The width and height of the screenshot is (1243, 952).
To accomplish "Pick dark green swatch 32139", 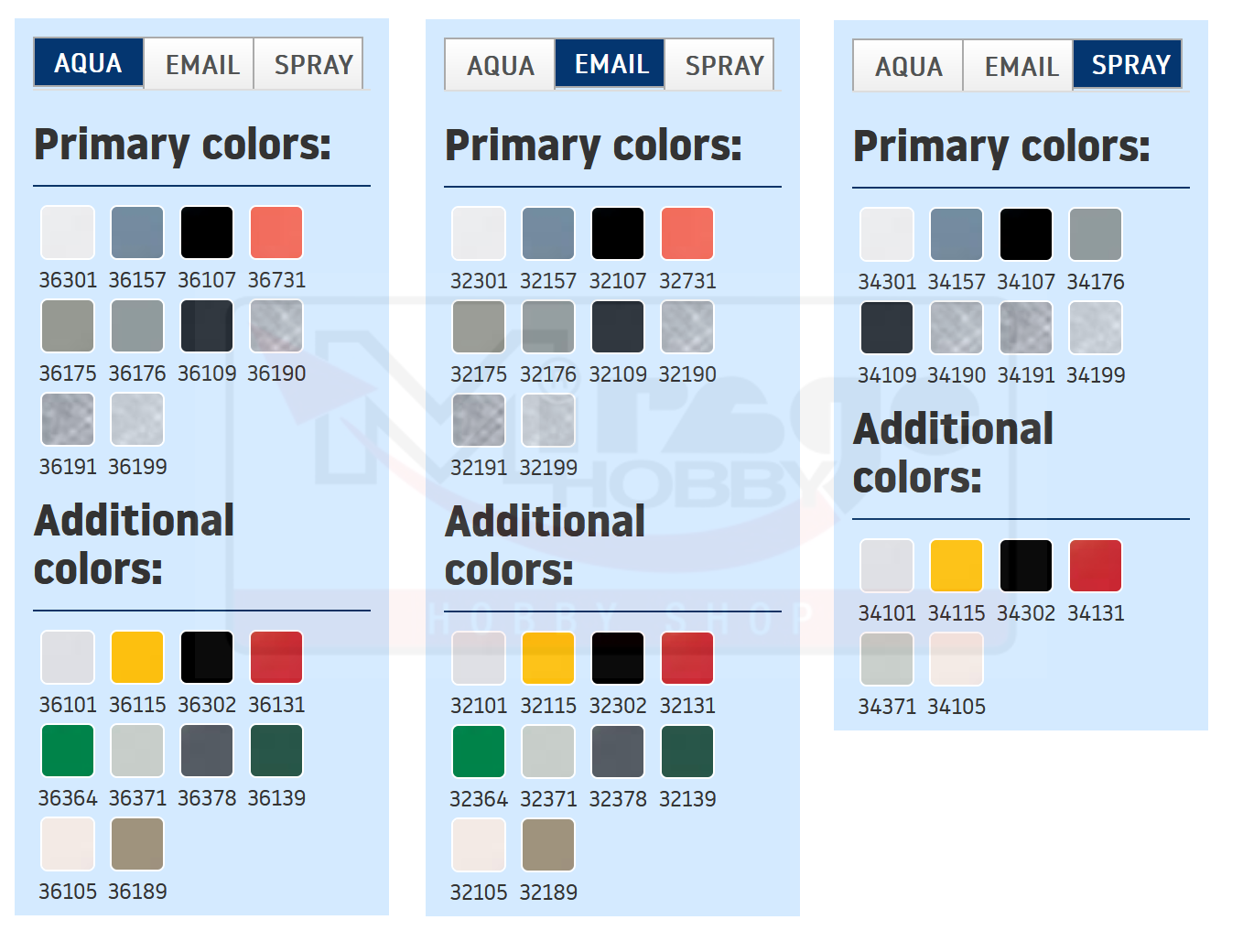I will point(687,752).
